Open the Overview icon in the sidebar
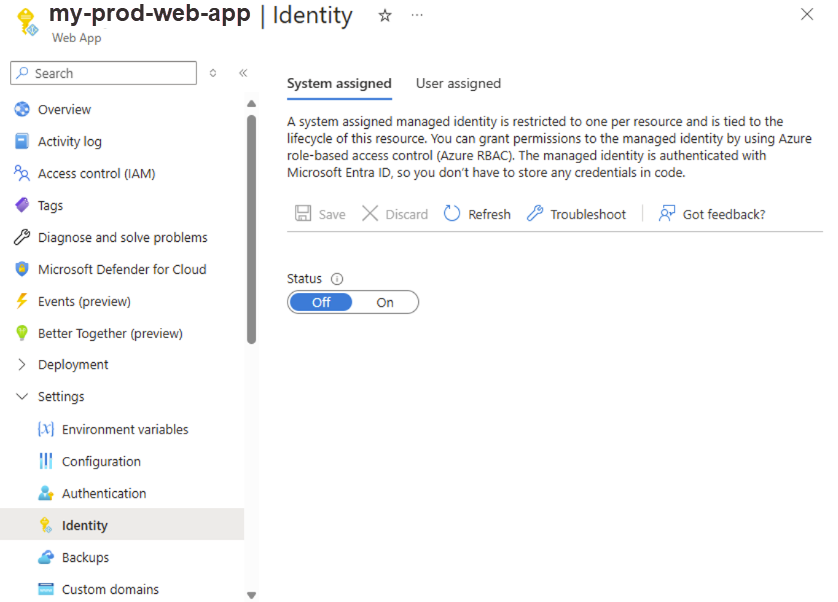 click(x=22, y=109)
